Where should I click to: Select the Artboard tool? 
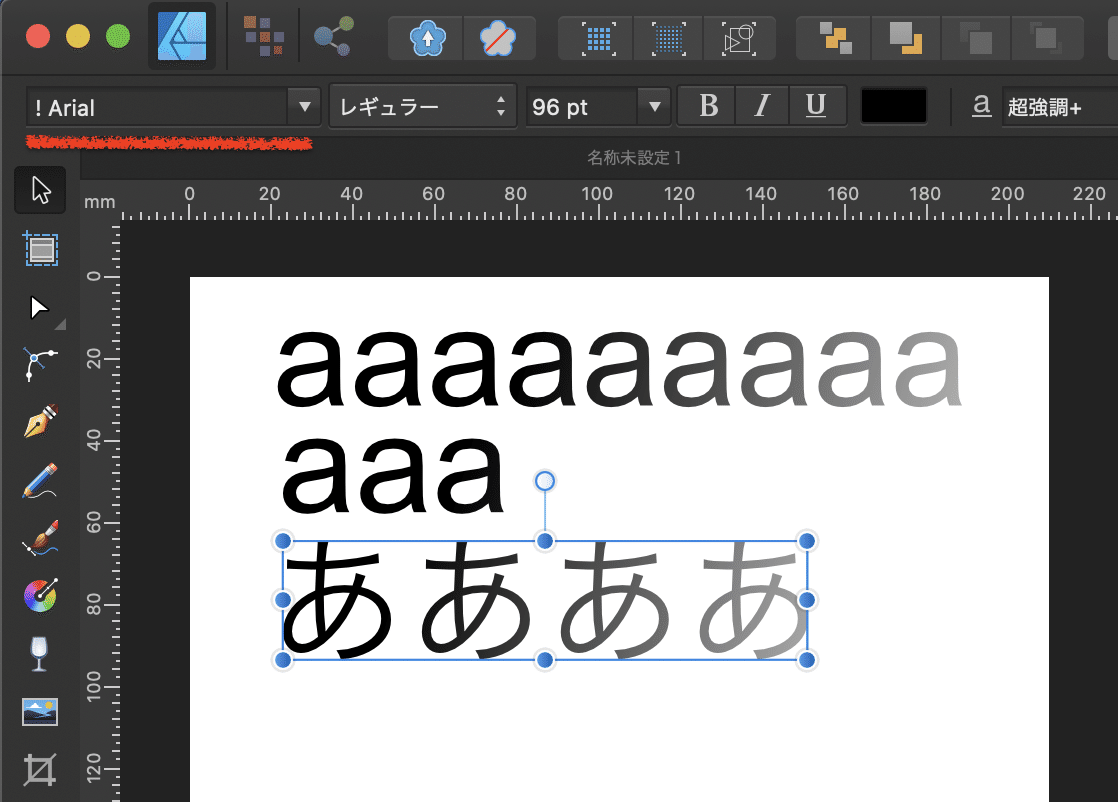[41, 249]
